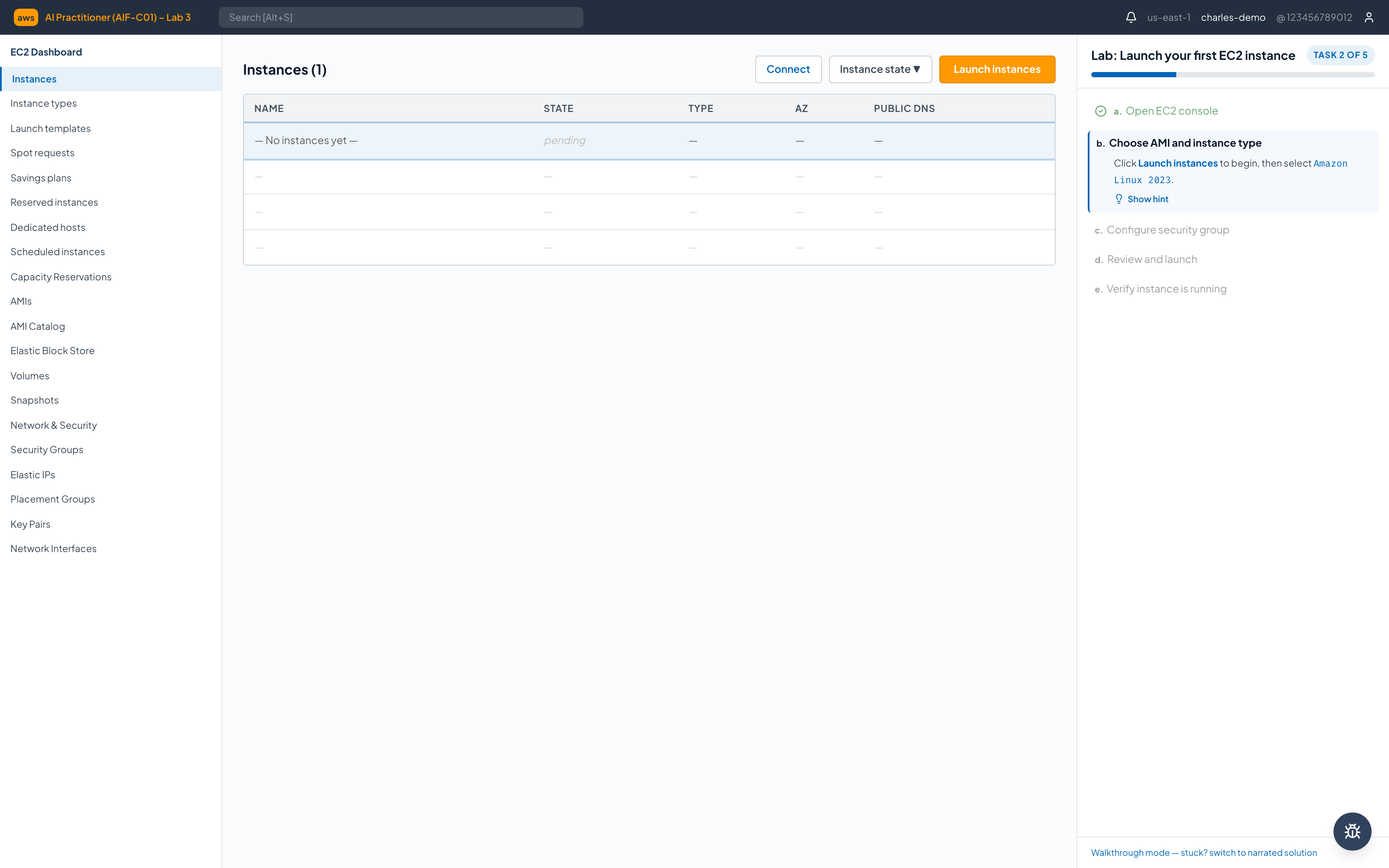The width and height of the screenshot is (1389, 868).
Task: Select Instances in the sidebar
Action: pyautogui.click(x=111, y=79)
